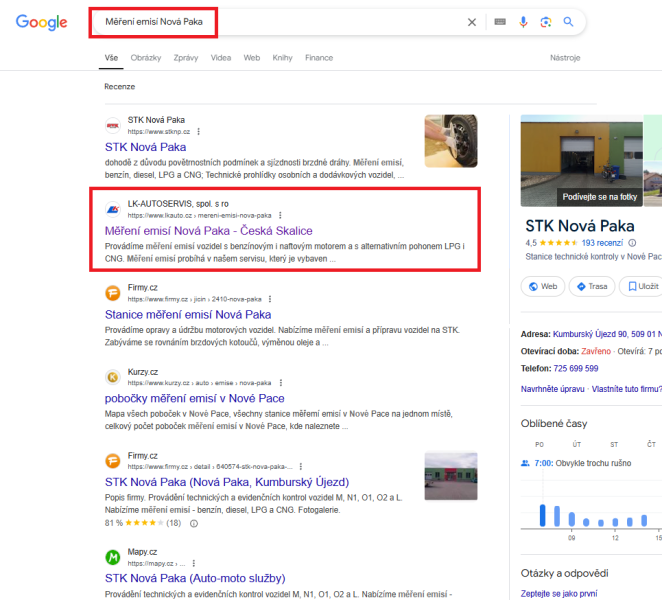Click Zeptejte se jako první link
Image resolution: width=662 pixels, height=600 pixels.
[x=559, y=594]
